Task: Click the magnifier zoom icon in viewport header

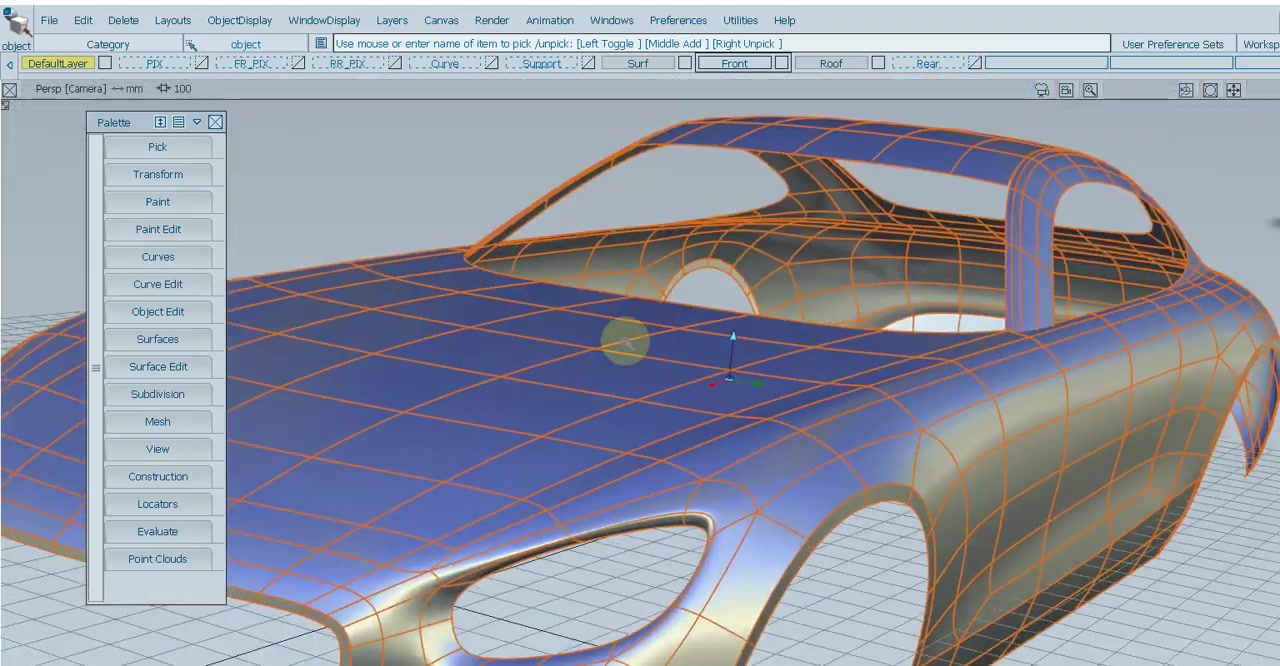Action: click(x=1090, y=90)
